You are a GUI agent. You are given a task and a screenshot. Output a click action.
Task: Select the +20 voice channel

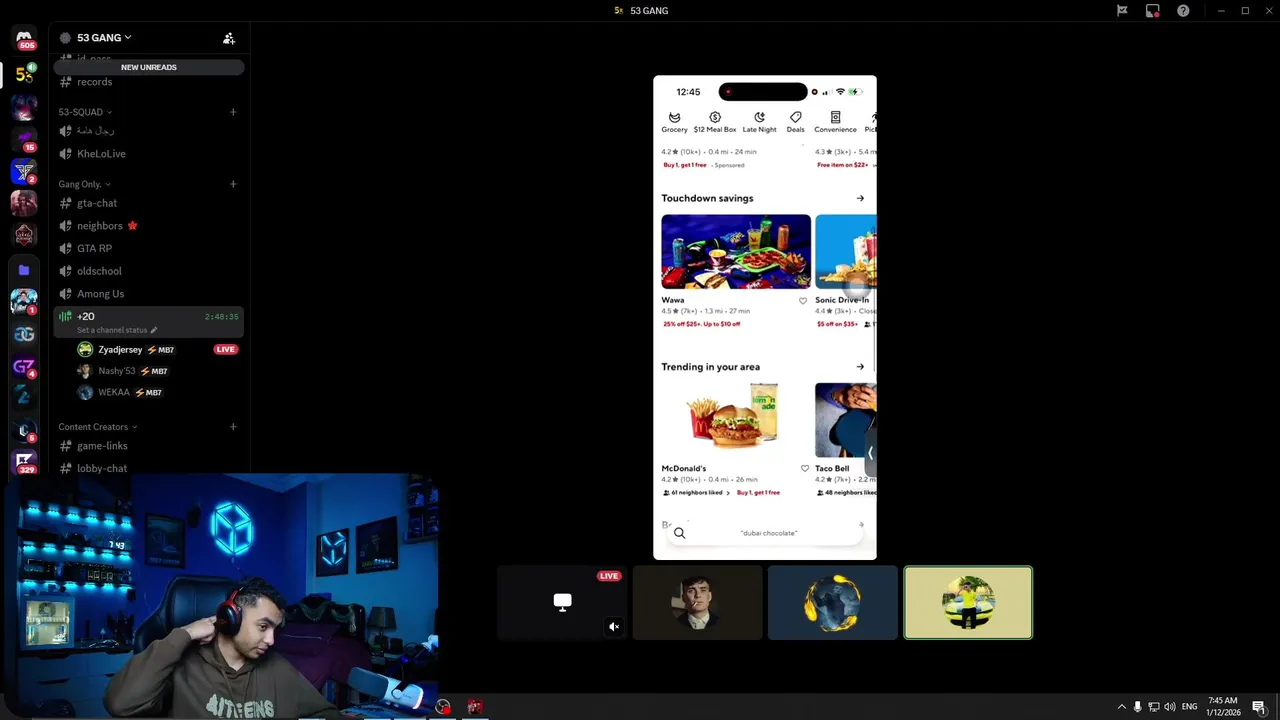point(149,322)
